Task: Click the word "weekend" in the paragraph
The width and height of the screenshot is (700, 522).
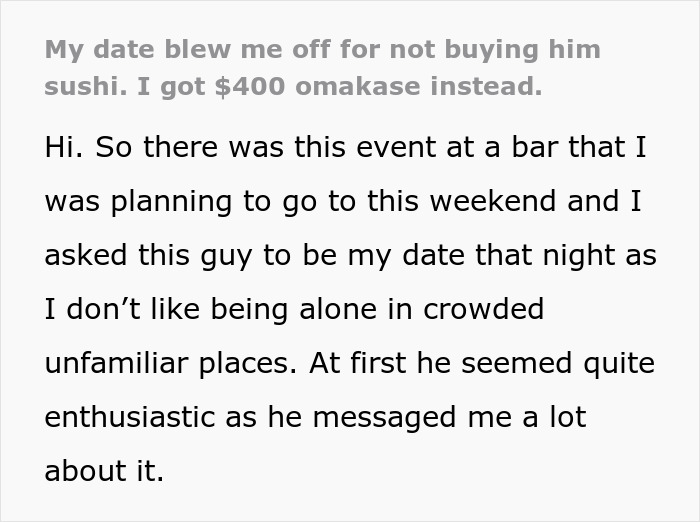Action: [493, 200]
